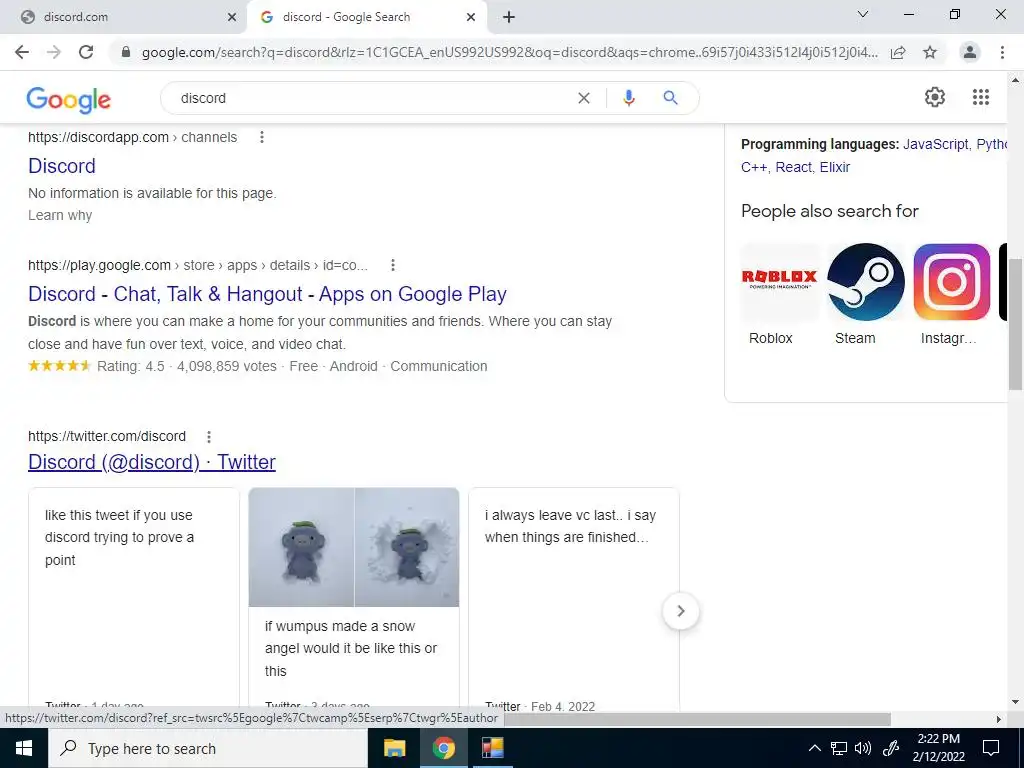Open the Windows Start menu
The width and height of the screenshot is (1024, 768).
(x=24, y=748)
